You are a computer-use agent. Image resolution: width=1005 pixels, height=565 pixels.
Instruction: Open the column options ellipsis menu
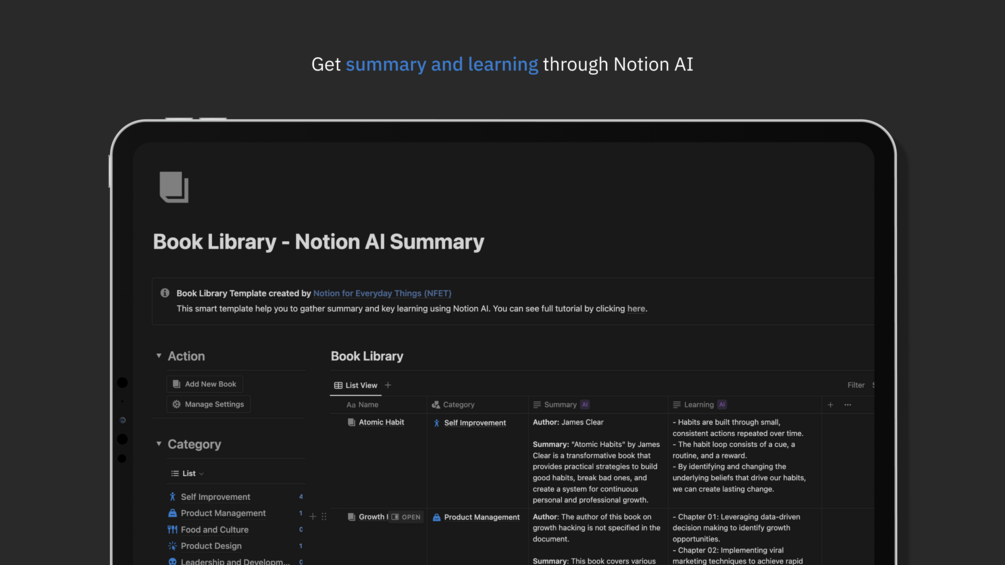click(847, 405)
